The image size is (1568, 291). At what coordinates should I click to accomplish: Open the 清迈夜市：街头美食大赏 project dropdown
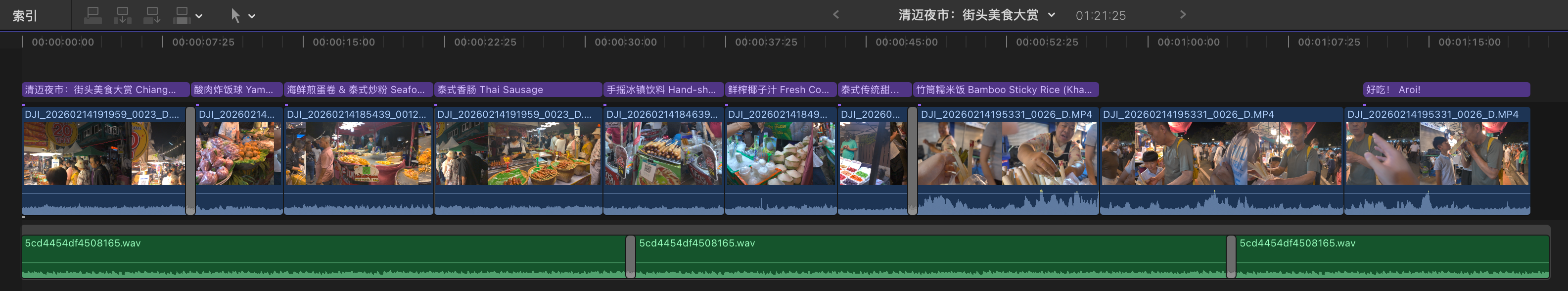(x=1051, y=15)
